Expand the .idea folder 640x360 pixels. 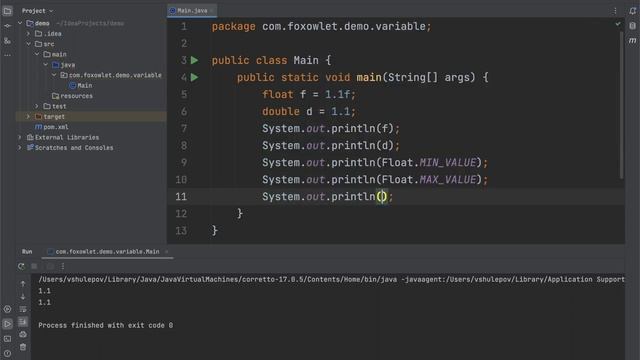click(29, 33)
